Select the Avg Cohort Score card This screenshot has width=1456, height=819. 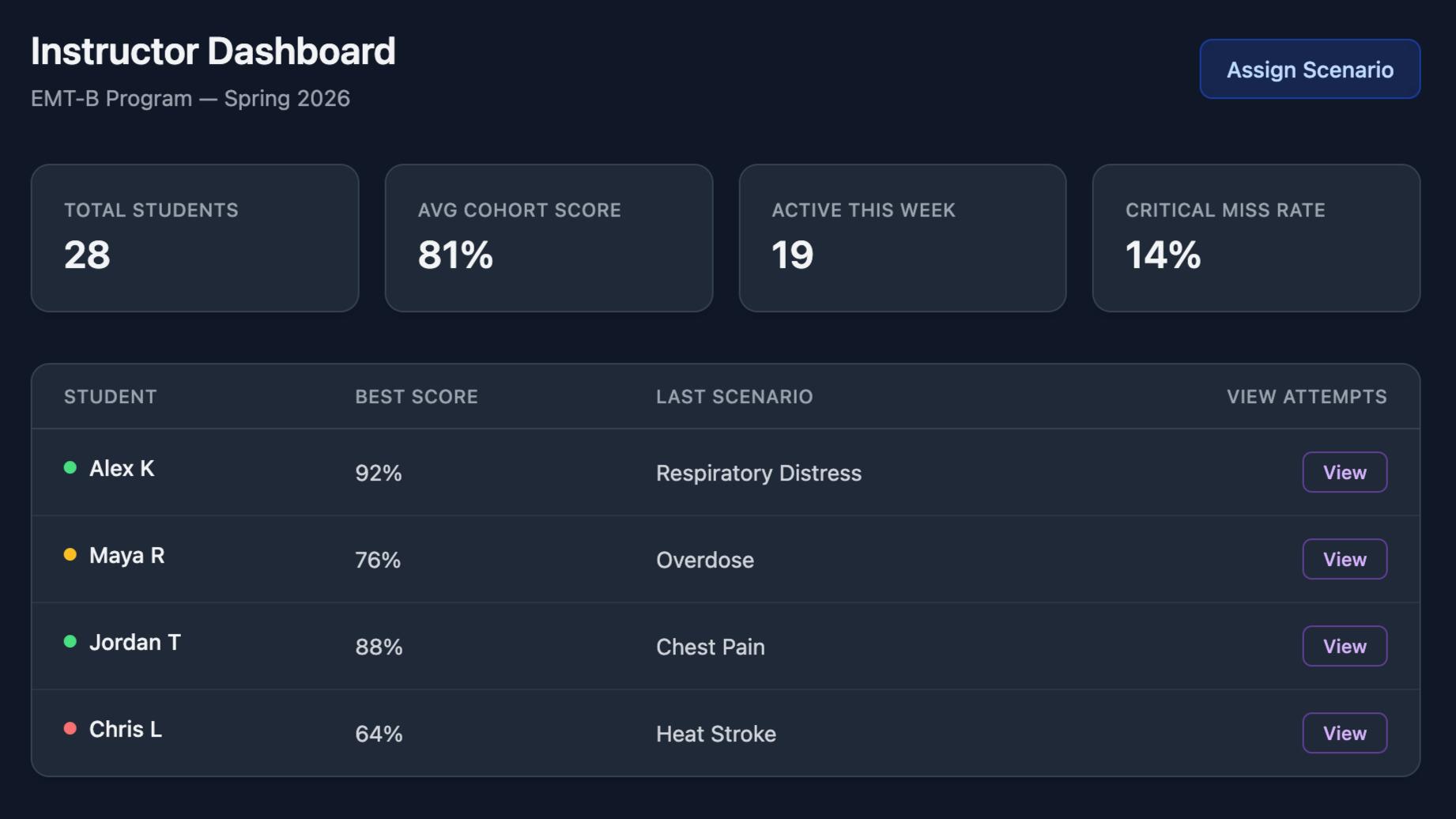[549, 237]
